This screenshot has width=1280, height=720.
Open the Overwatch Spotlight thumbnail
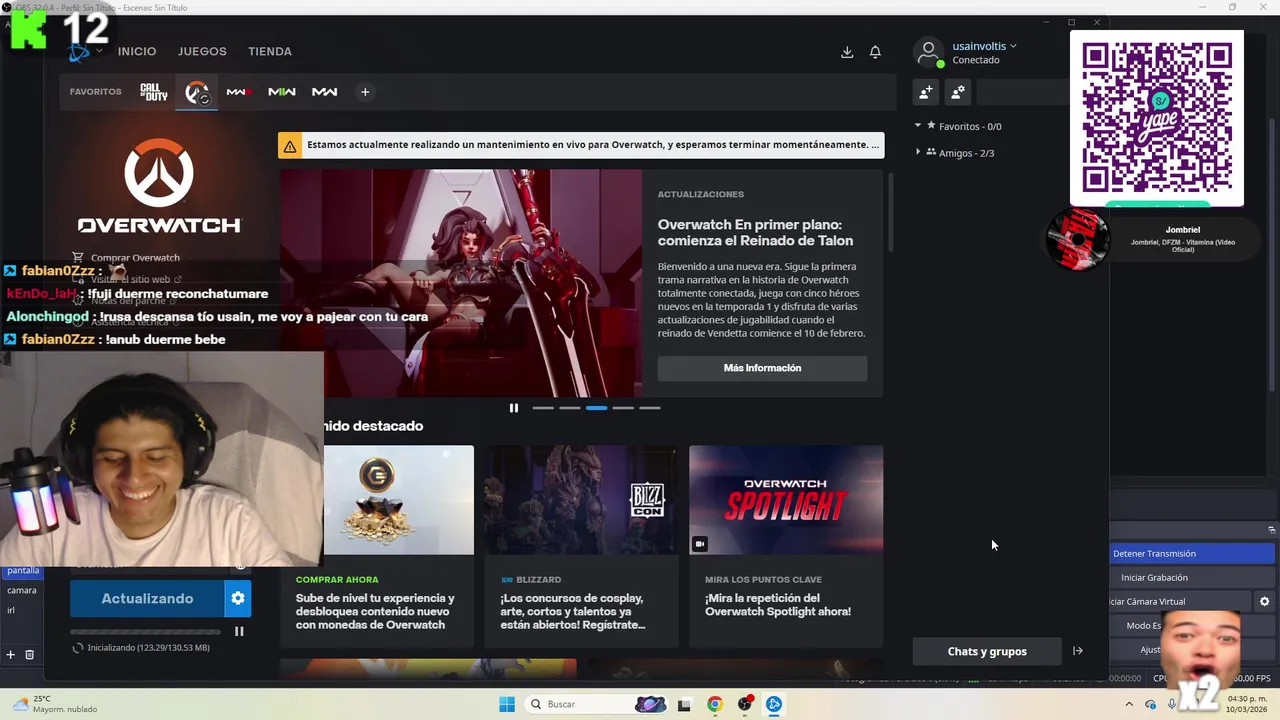click(x=786, y=500)
